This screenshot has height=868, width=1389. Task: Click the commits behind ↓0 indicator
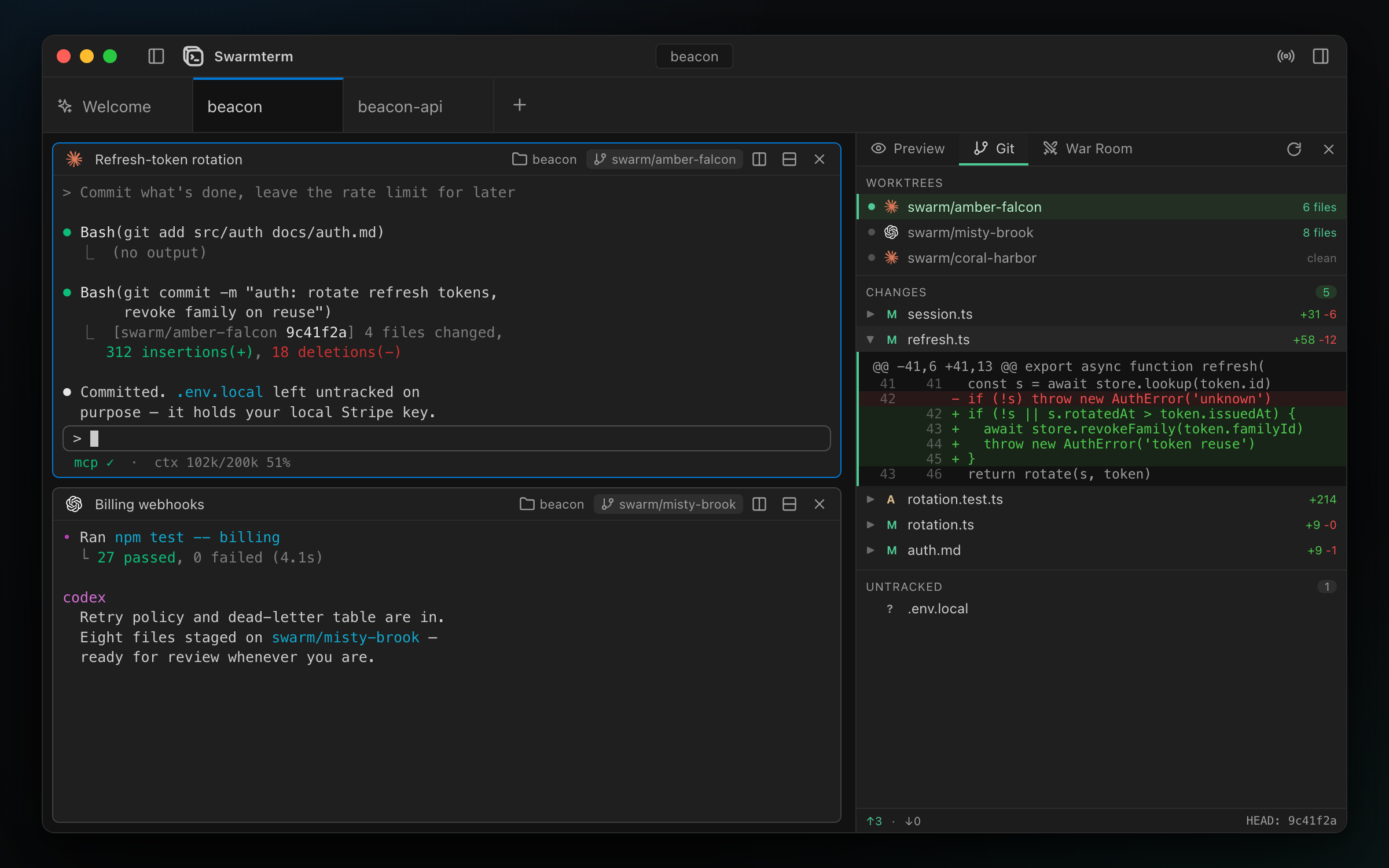click(913, 821)
